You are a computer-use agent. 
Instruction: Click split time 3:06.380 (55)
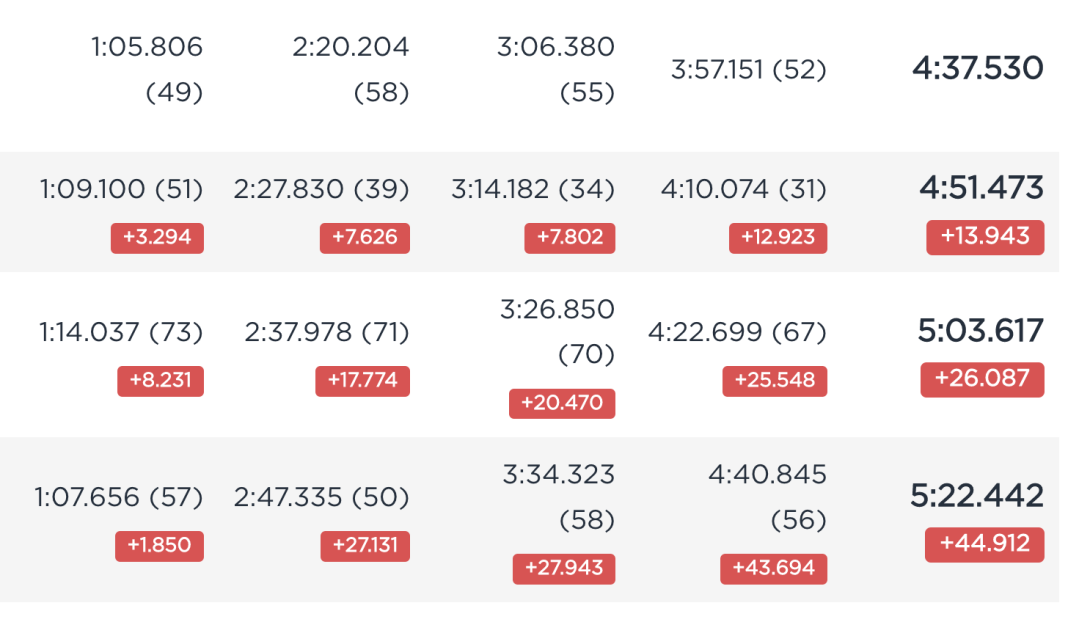pos(555,69)
